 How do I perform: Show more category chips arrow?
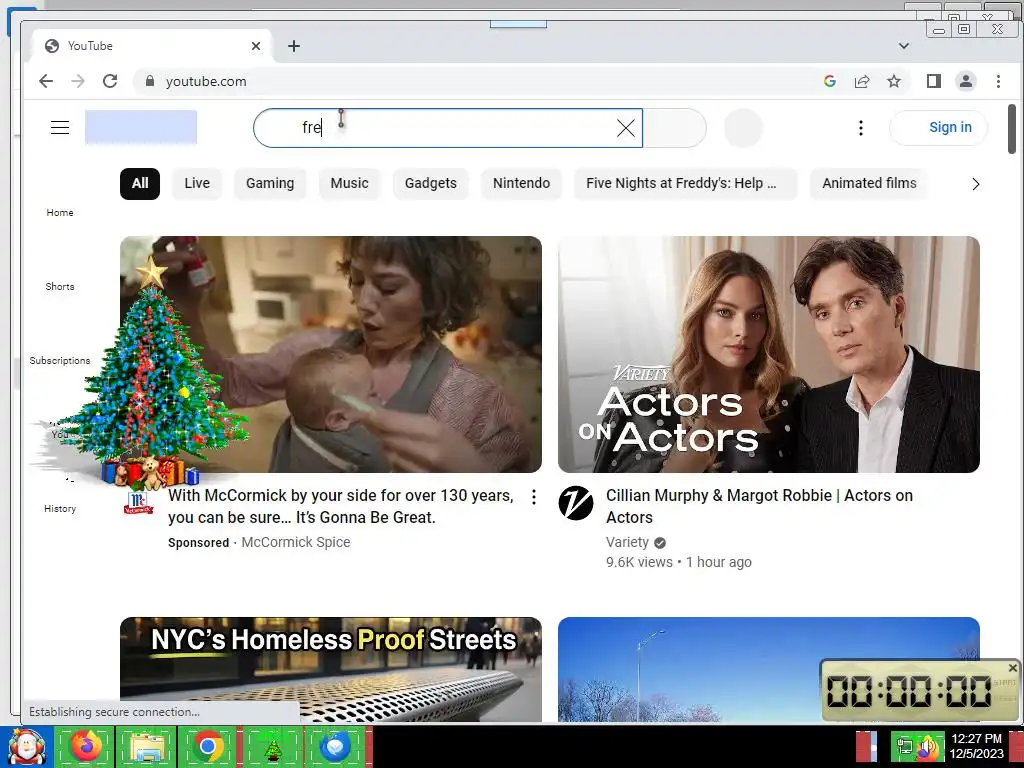coord(976,184)
